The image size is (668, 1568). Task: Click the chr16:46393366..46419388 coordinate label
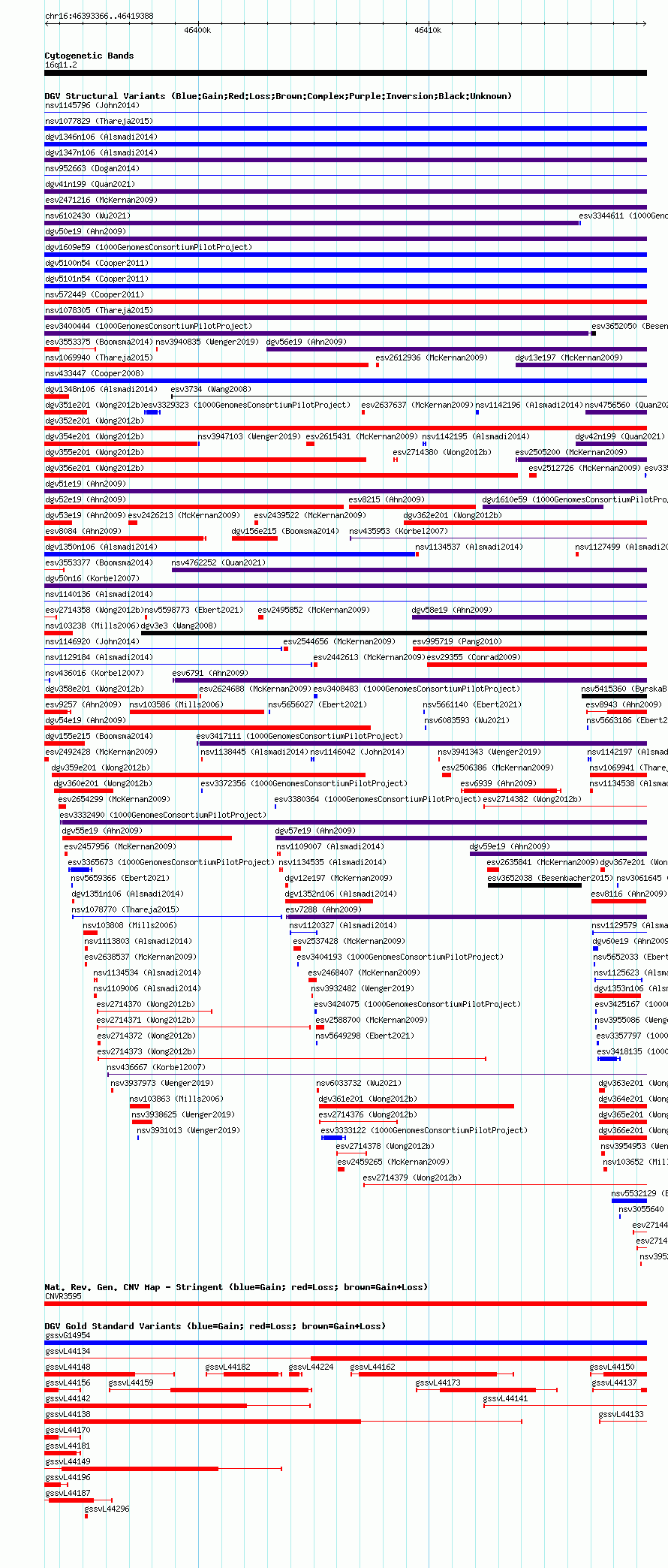(99, 16)
